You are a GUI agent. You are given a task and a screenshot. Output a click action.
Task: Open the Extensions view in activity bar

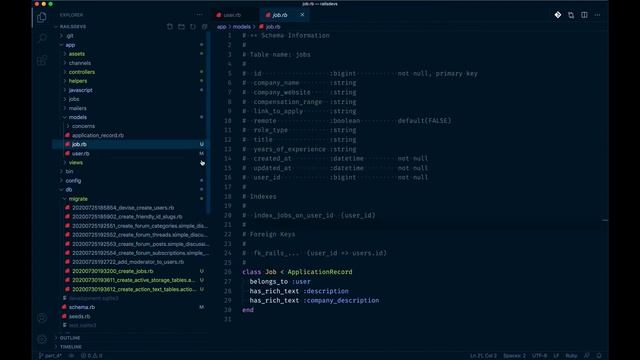(x=42, y=61)
